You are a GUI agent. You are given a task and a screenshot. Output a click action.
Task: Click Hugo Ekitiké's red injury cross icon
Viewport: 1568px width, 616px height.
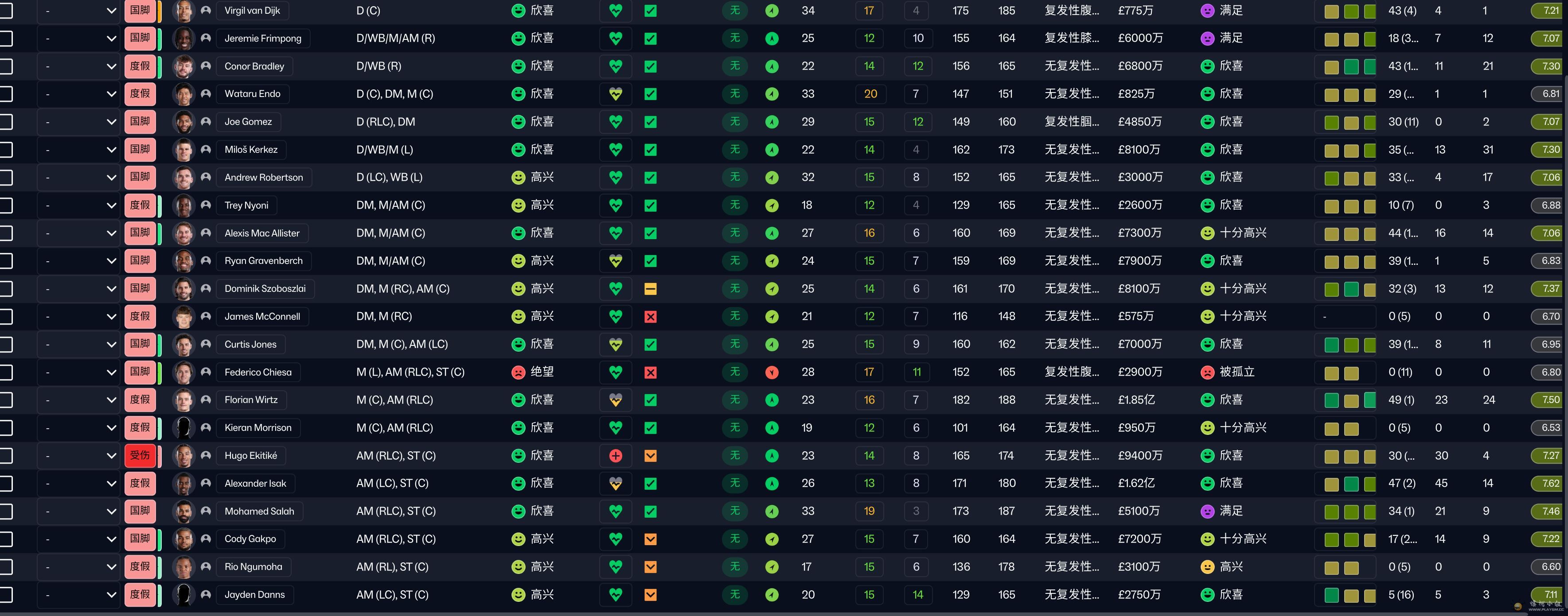click(616, 455)
